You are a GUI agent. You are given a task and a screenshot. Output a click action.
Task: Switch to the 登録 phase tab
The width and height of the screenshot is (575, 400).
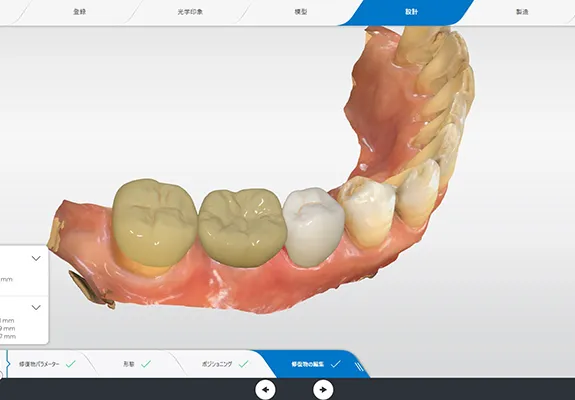point(80,12)
